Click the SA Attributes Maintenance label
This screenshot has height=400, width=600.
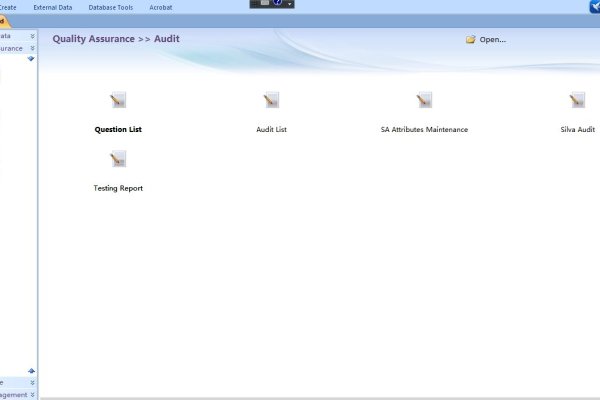coord(424,129)
